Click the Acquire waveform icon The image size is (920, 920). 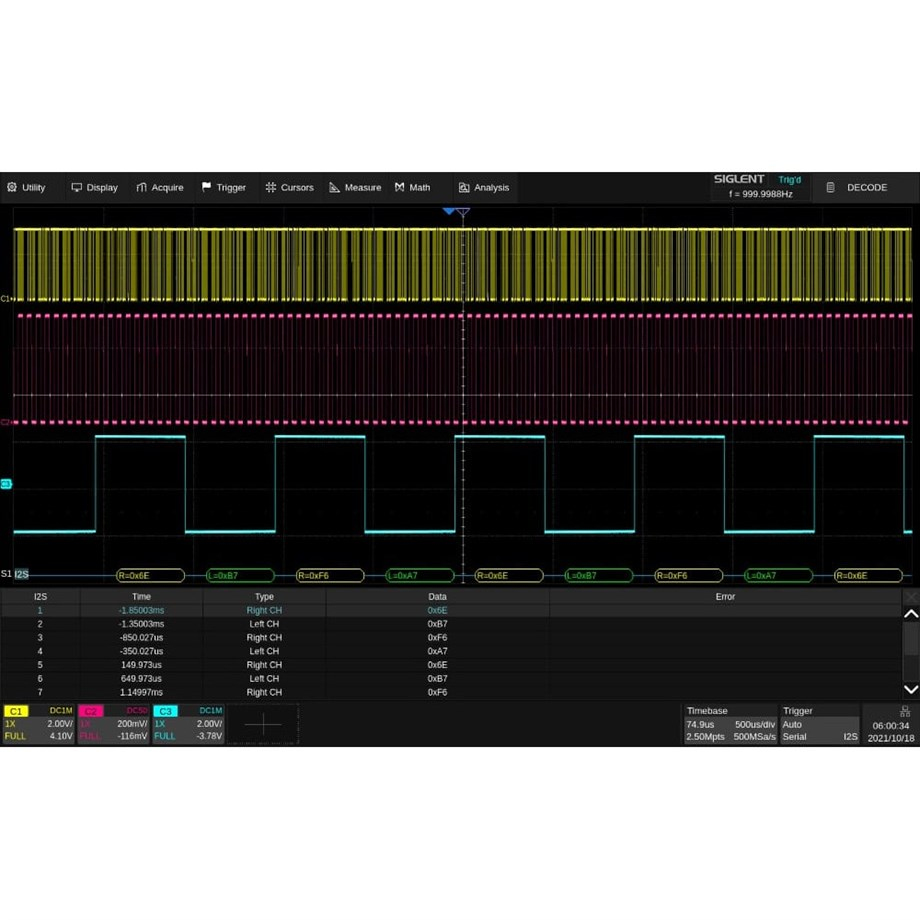141,187
